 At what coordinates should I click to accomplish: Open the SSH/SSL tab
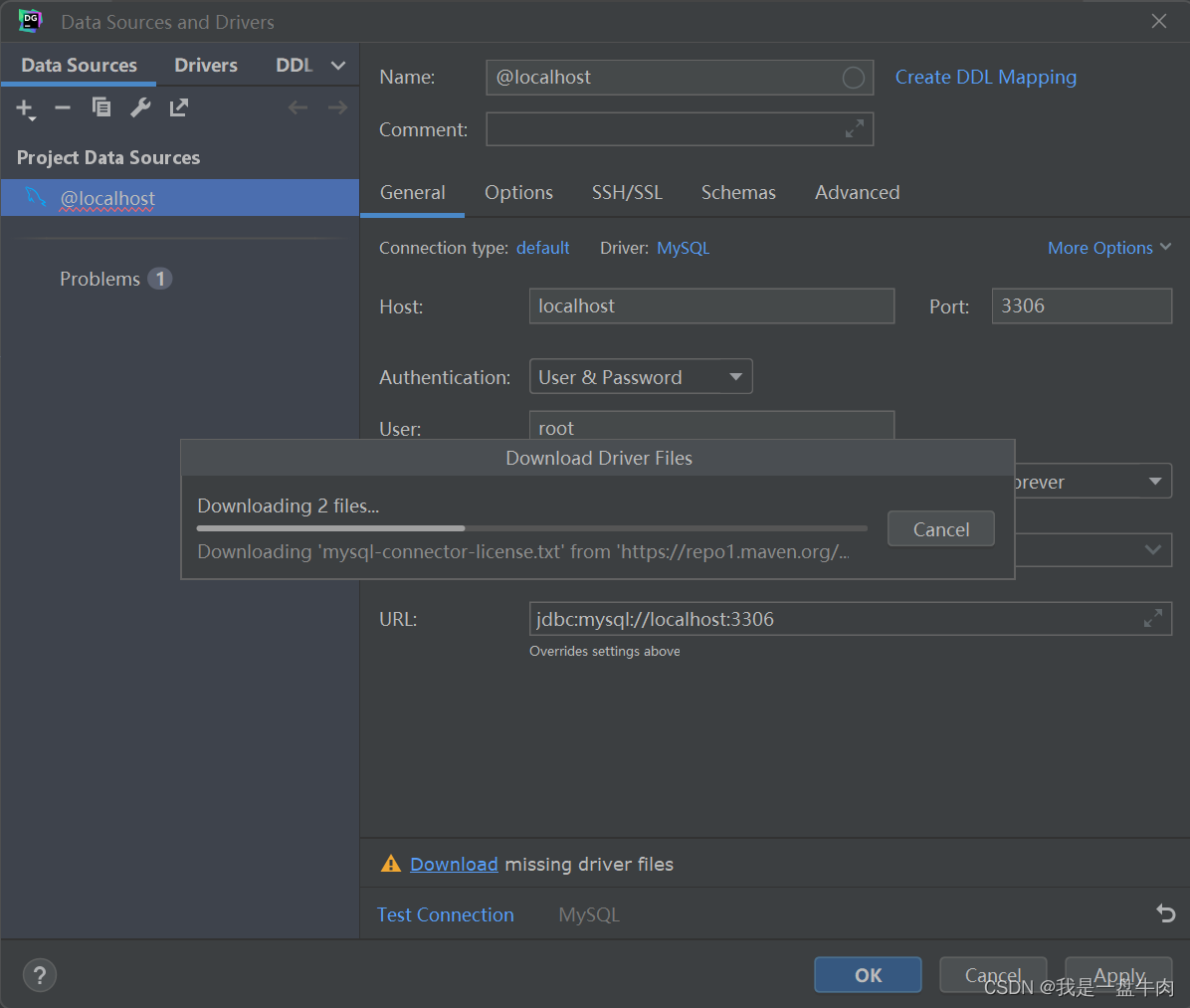(627, 193)
